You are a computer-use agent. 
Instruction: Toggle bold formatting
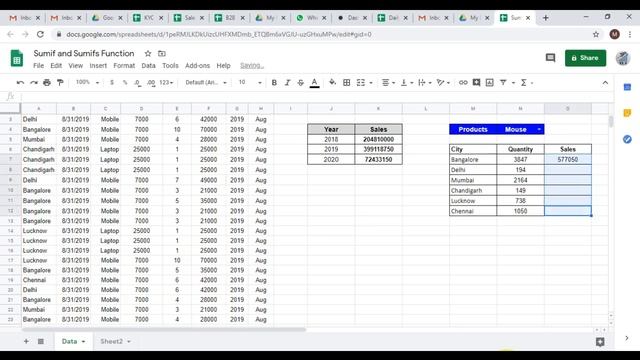pos(274,83)
